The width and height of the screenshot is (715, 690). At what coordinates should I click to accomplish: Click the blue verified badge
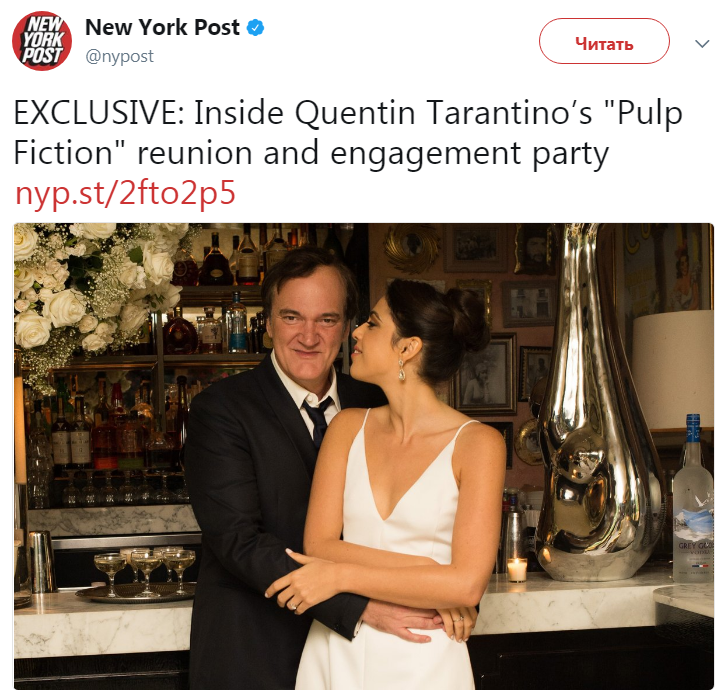pyautogui.click(x=255, y=28)
